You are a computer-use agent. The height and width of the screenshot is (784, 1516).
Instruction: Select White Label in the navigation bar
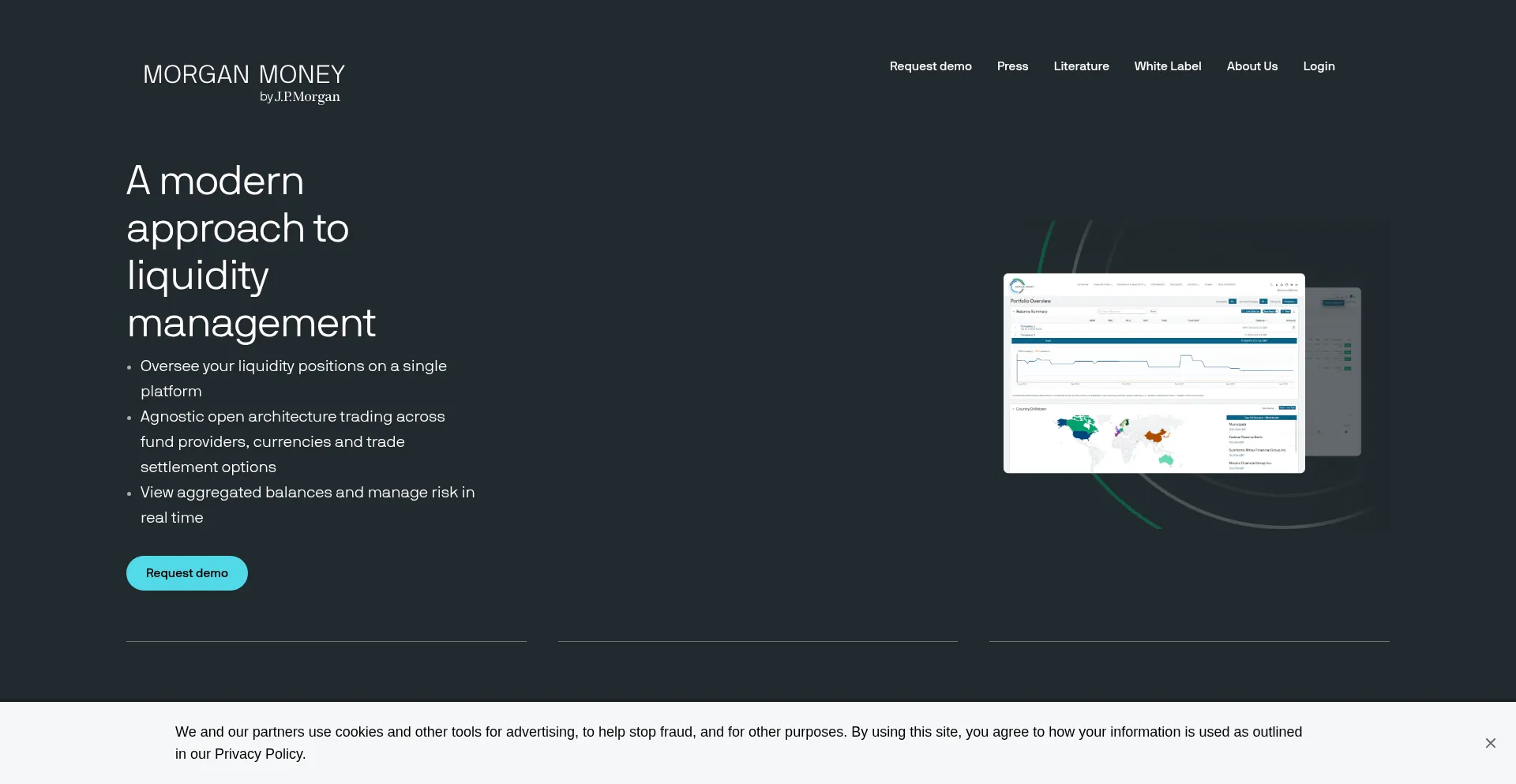point(1167,66)
